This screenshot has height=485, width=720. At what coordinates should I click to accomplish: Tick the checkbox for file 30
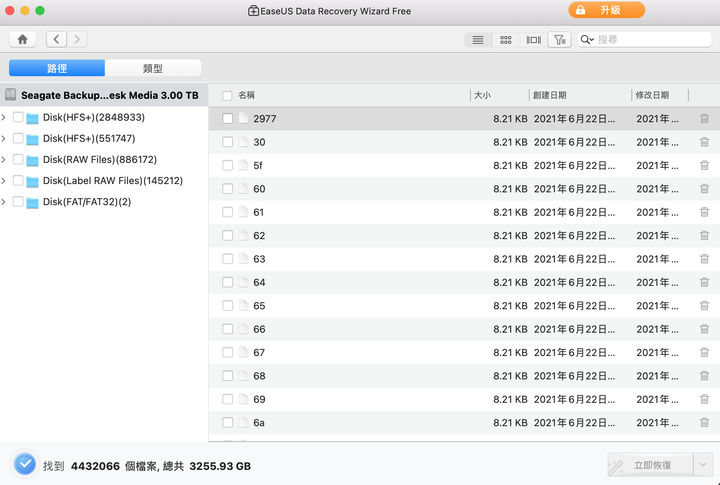click(227, 142)
